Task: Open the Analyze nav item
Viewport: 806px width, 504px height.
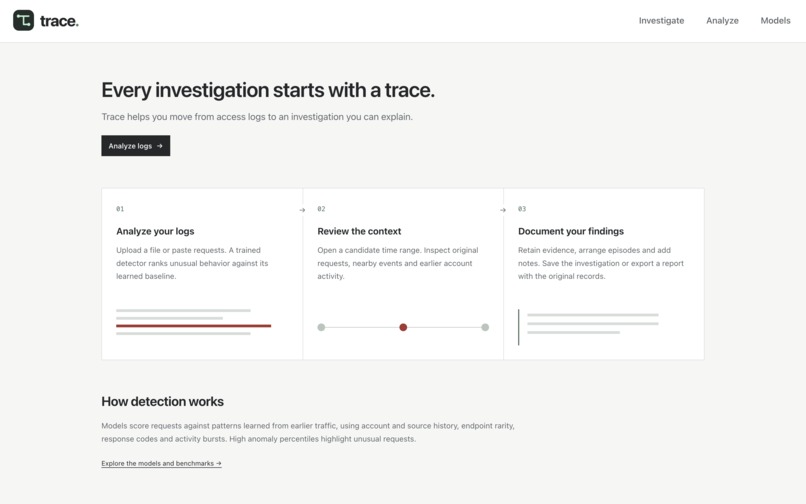Action: [722, 21]
